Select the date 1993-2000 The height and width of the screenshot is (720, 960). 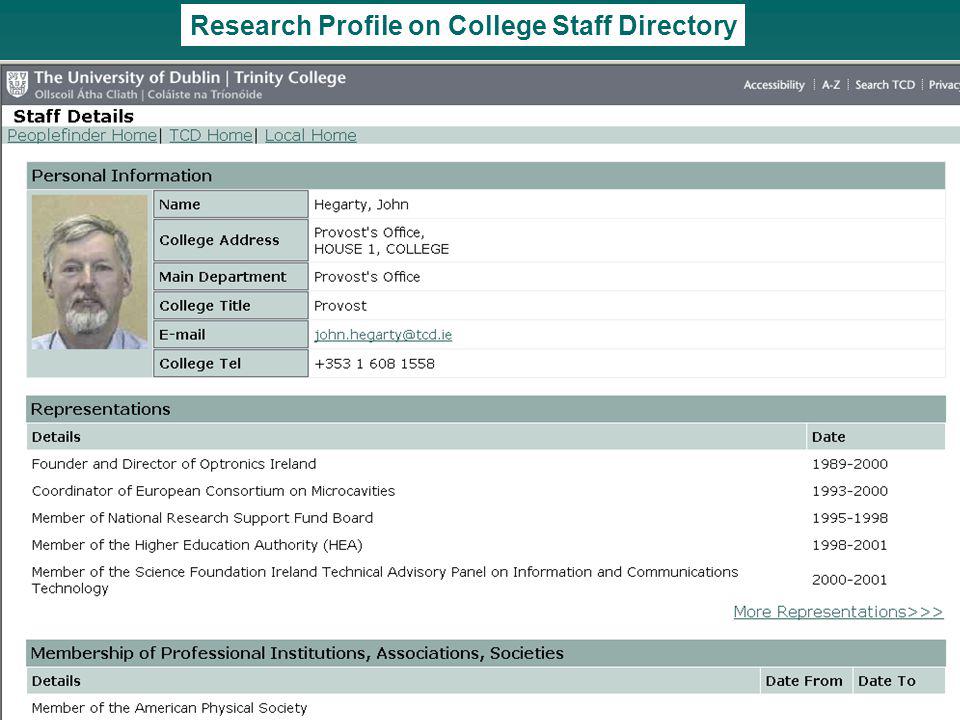coord(850,491)
